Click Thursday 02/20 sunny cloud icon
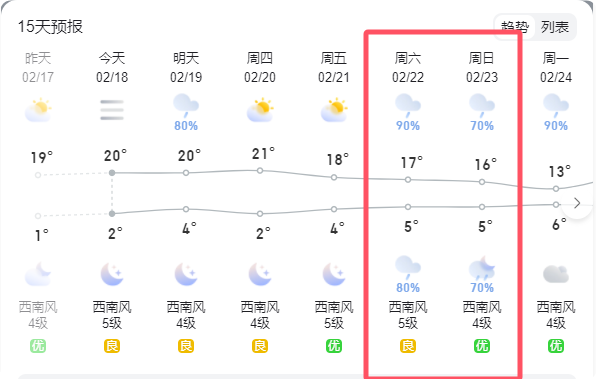The width and height of the screenshot is (596, 379). 260,110
